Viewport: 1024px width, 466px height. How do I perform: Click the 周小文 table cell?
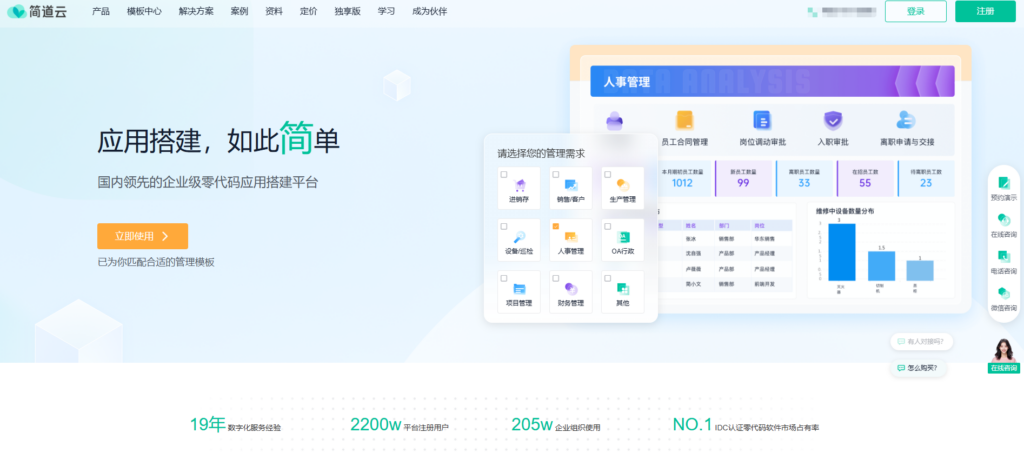[693, 285]
